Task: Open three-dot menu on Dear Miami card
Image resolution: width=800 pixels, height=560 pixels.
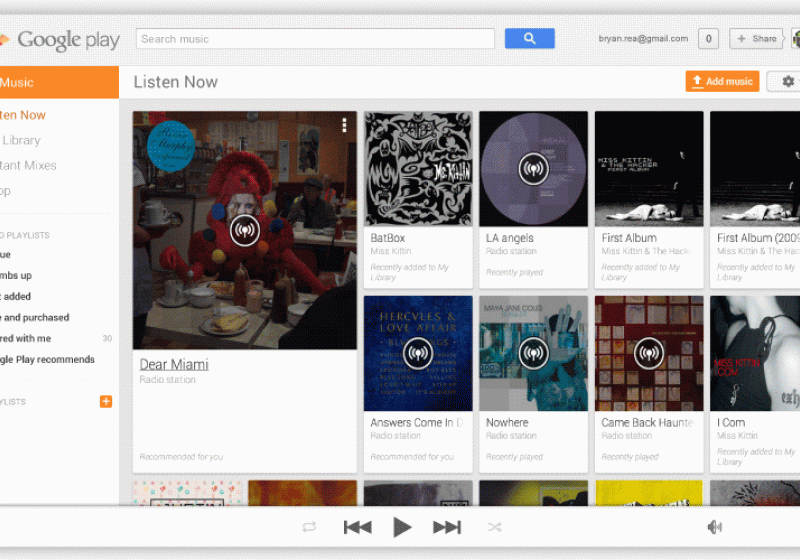Action: pyautogui.click(x=344, y=125)
